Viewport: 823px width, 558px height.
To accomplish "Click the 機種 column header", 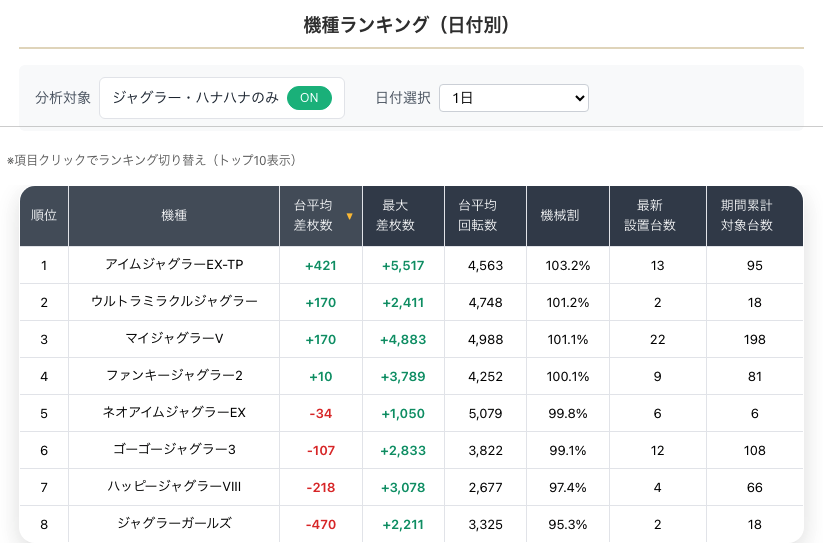I will (x=174, y=216).
